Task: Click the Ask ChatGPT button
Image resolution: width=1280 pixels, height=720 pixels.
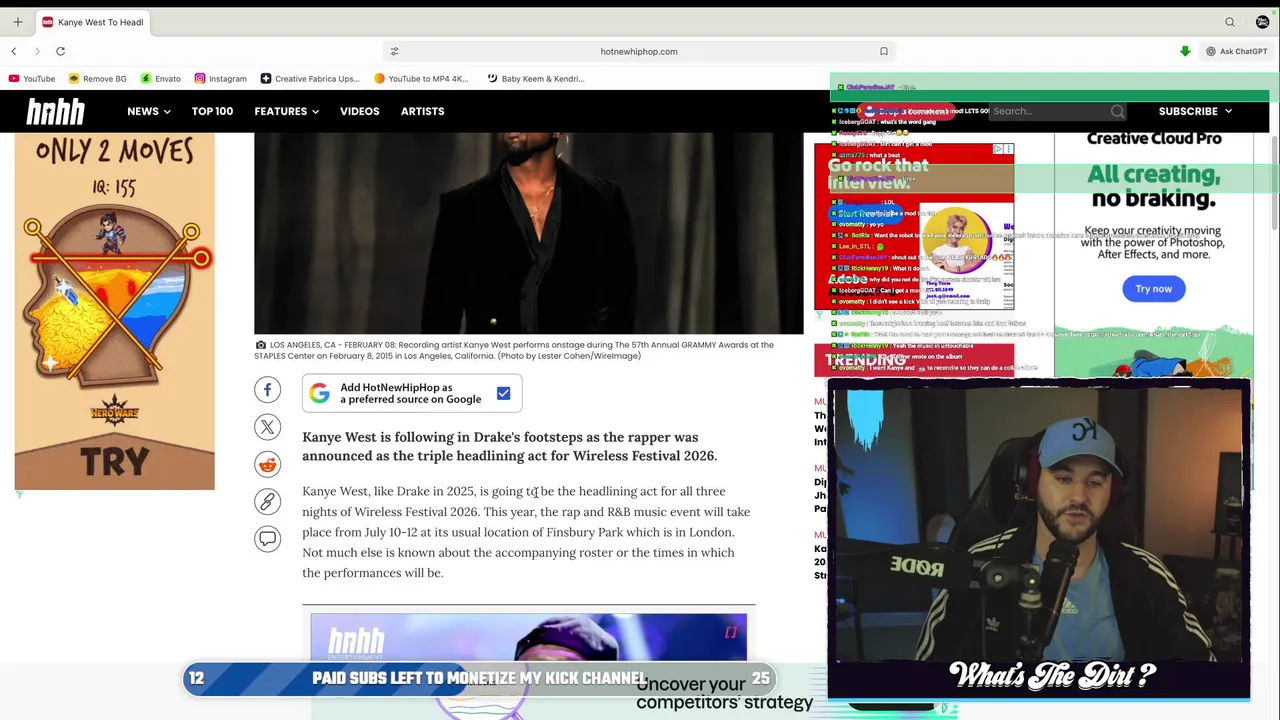Action: tap(1237, 51)
